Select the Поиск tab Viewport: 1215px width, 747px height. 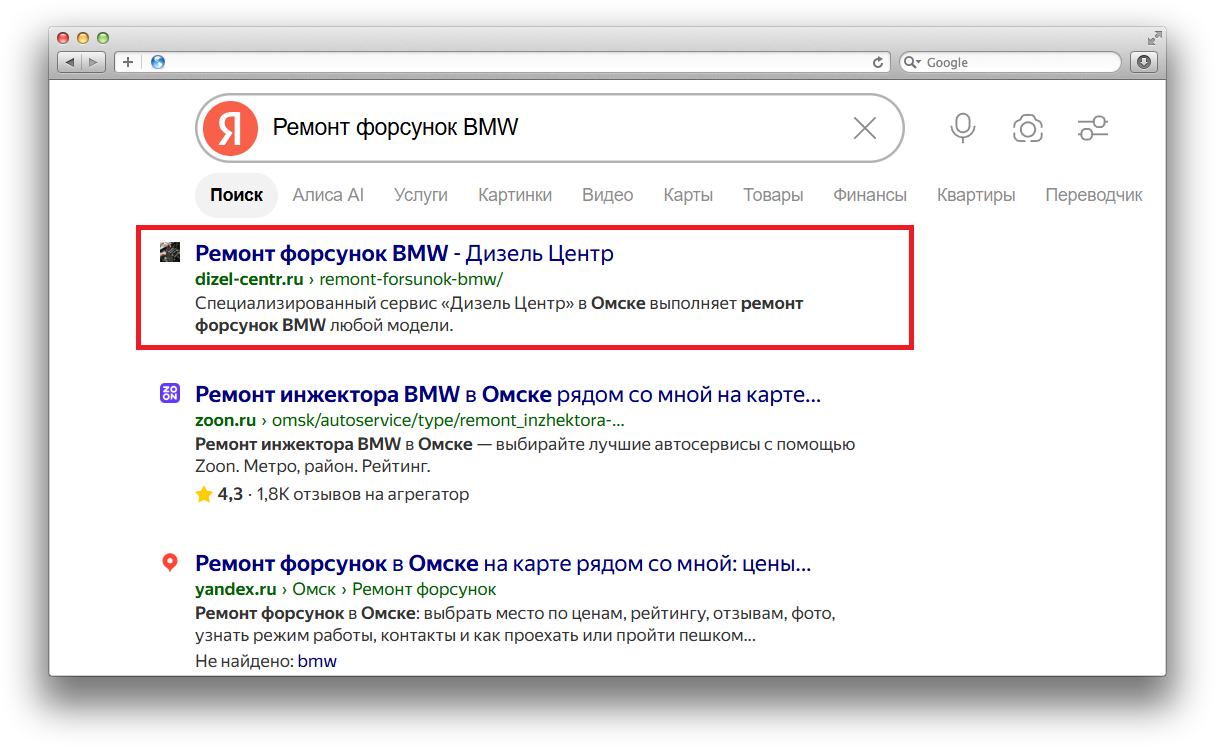point(237,195)
